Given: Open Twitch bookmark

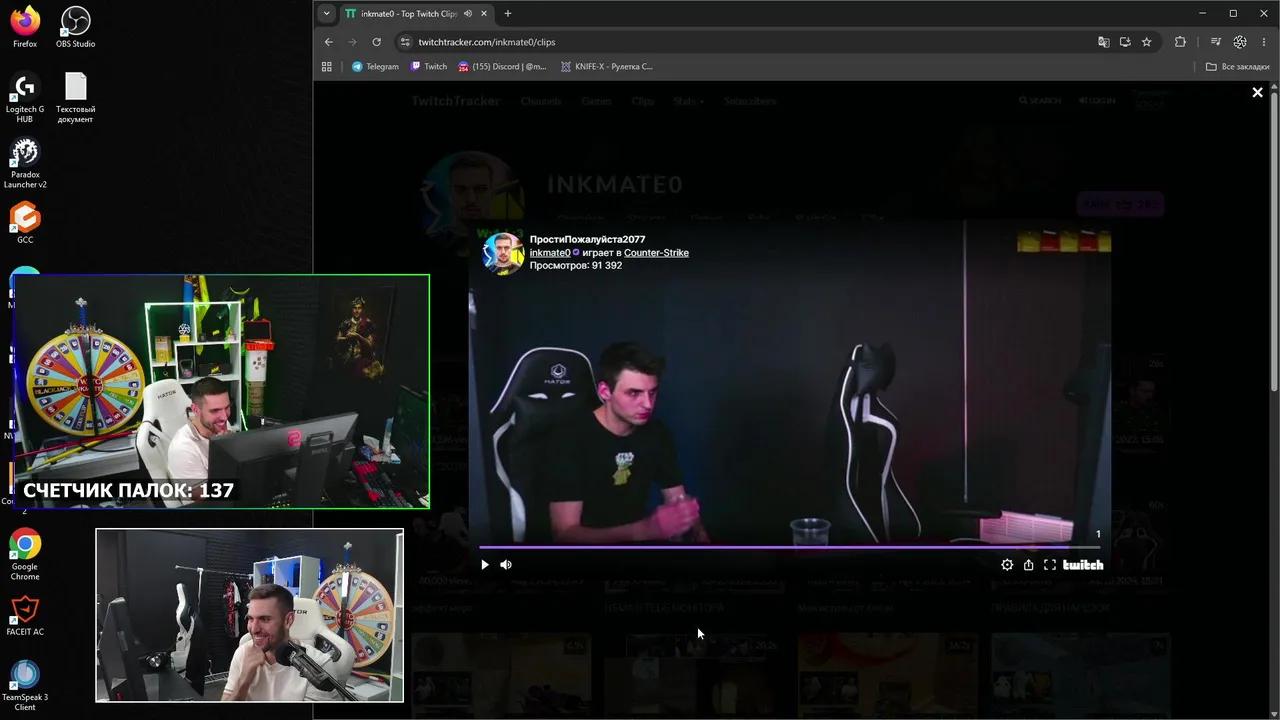Looking at the screenshot, I should point(429,67).
